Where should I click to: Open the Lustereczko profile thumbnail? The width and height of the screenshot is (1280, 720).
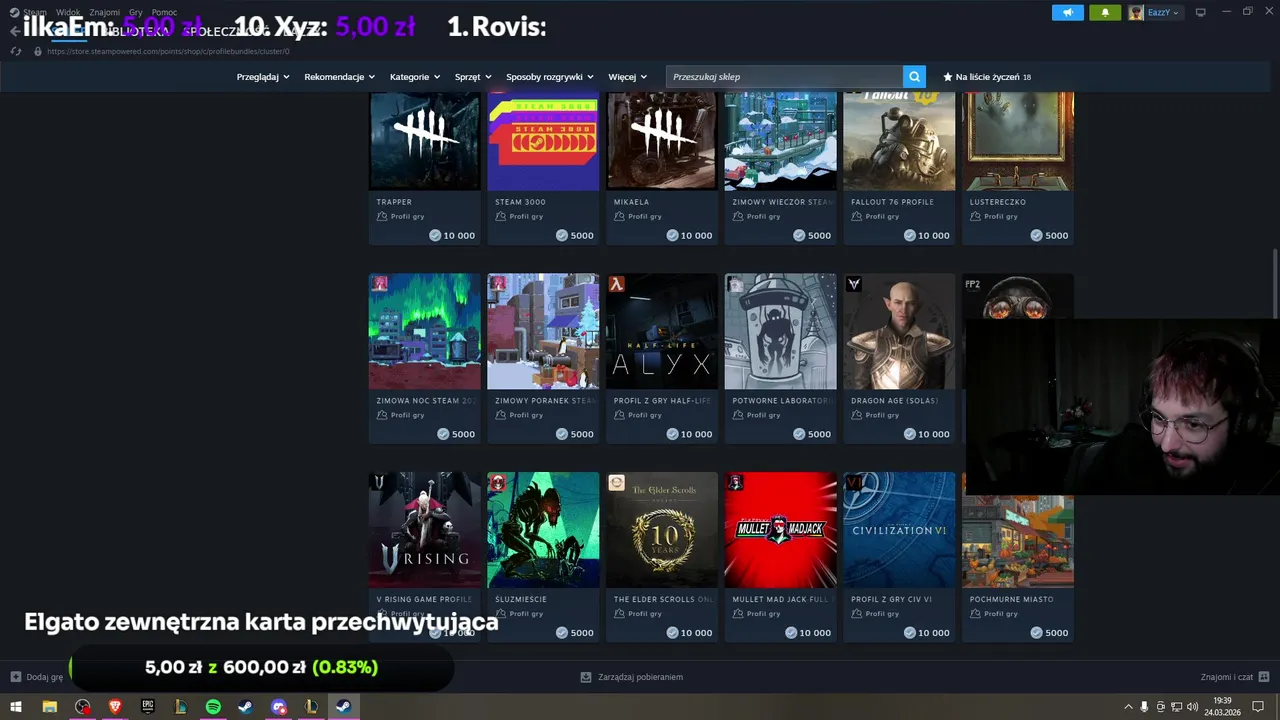1018,141
